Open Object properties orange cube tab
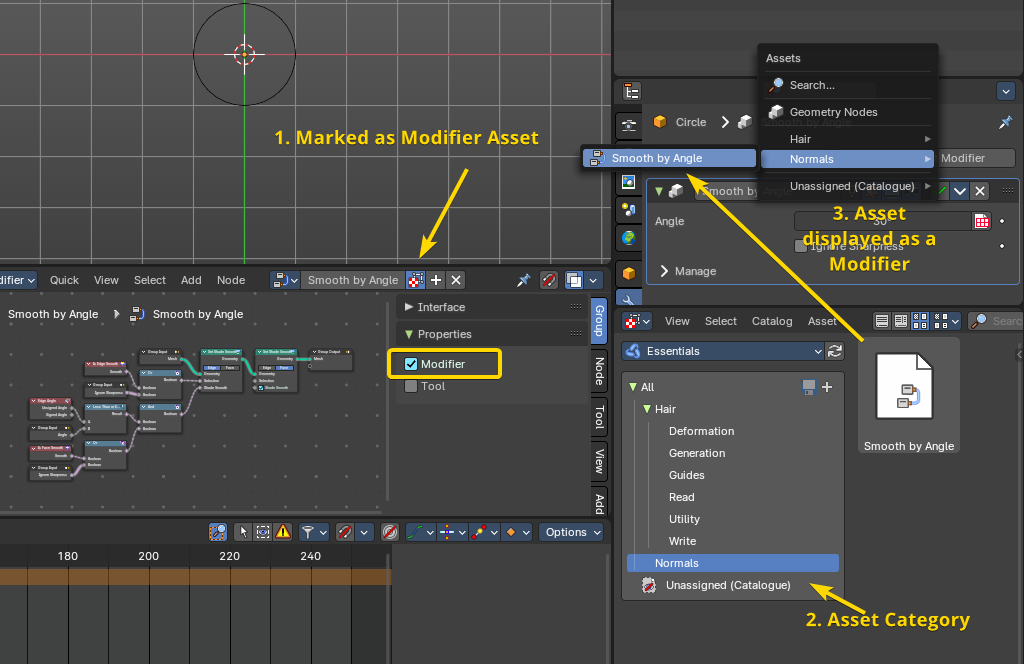 pyautogui.click(x=628, y=273)
